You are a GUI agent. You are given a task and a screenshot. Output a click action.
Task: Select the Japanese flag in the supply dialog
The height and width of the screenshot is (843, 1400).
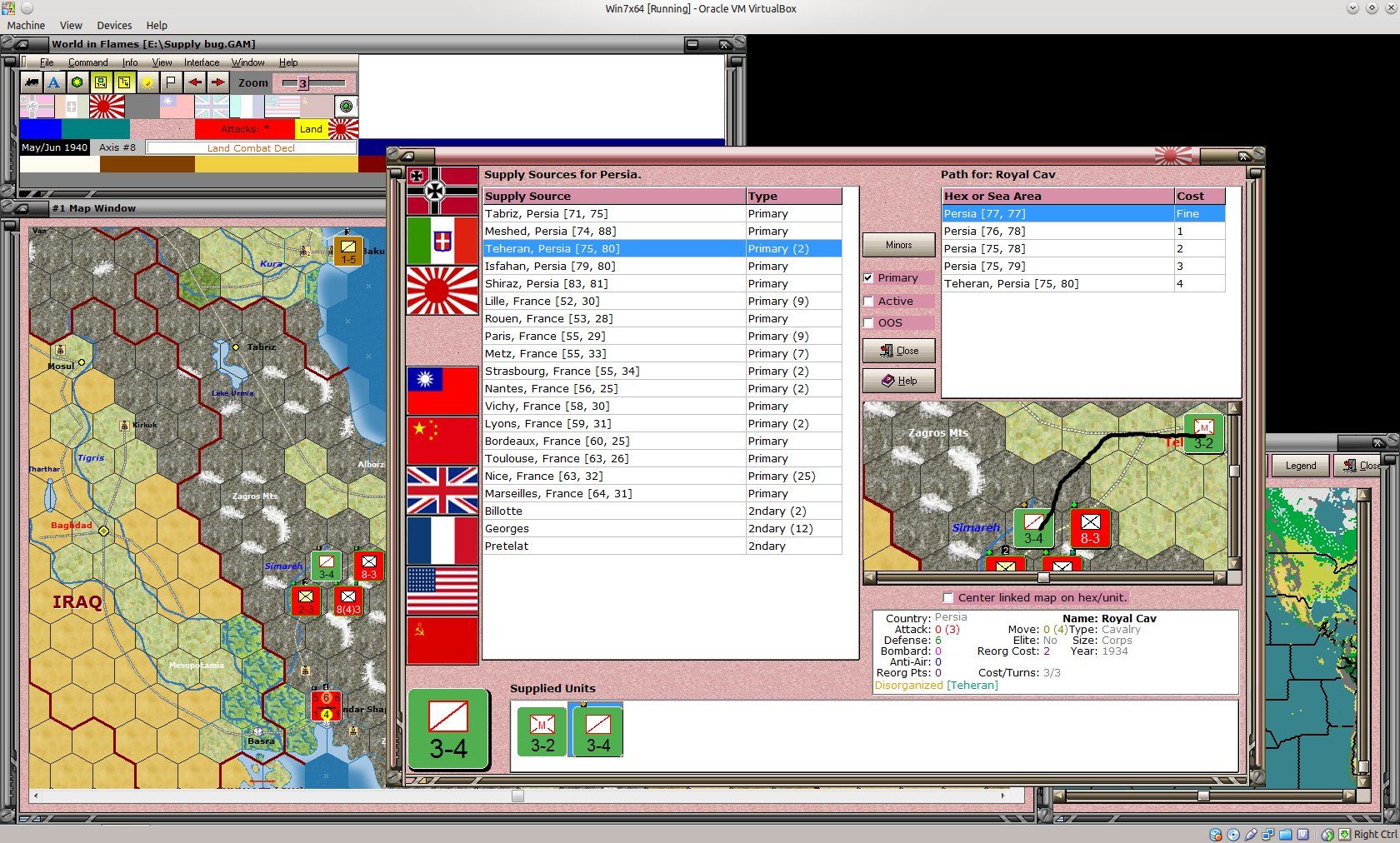(x=442, y=291)
